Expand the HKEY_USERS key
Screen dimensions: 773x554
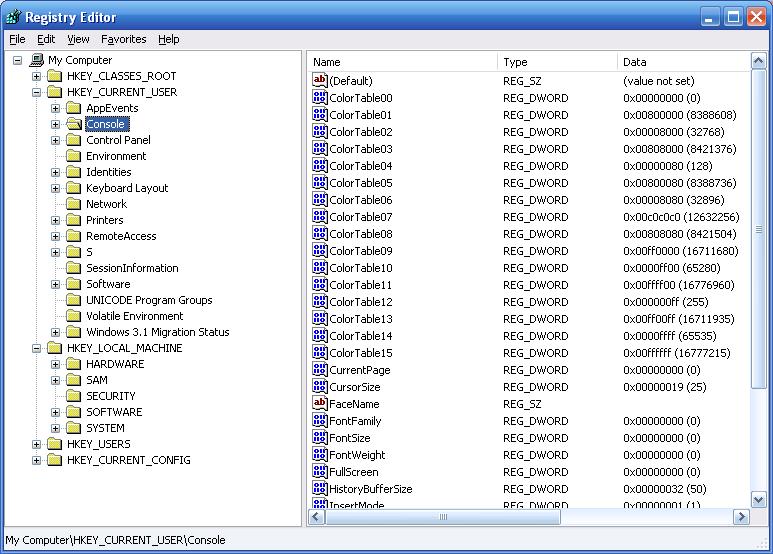point(36,445)
